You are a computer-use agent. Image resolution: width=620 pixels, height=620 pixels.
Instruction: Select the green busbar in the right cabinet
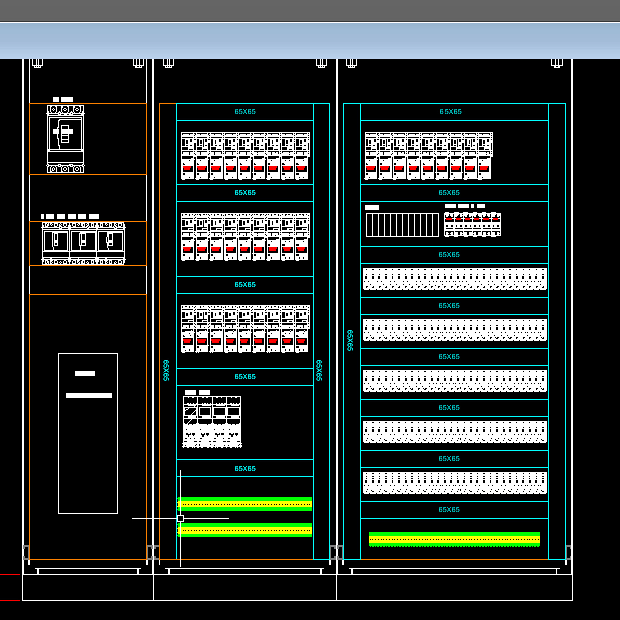454,539
